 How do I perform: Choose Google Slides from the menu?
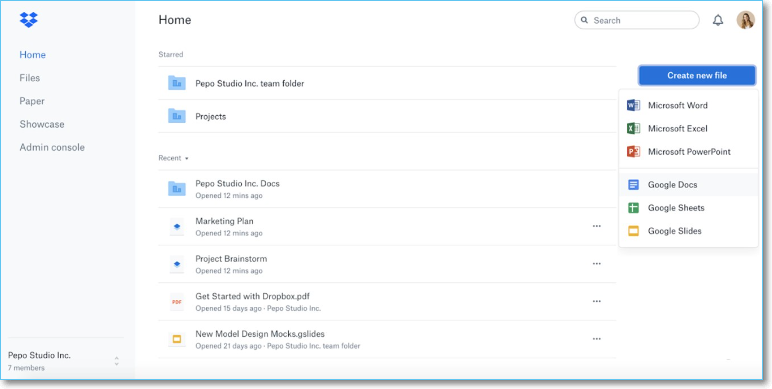tap(688, 231)
